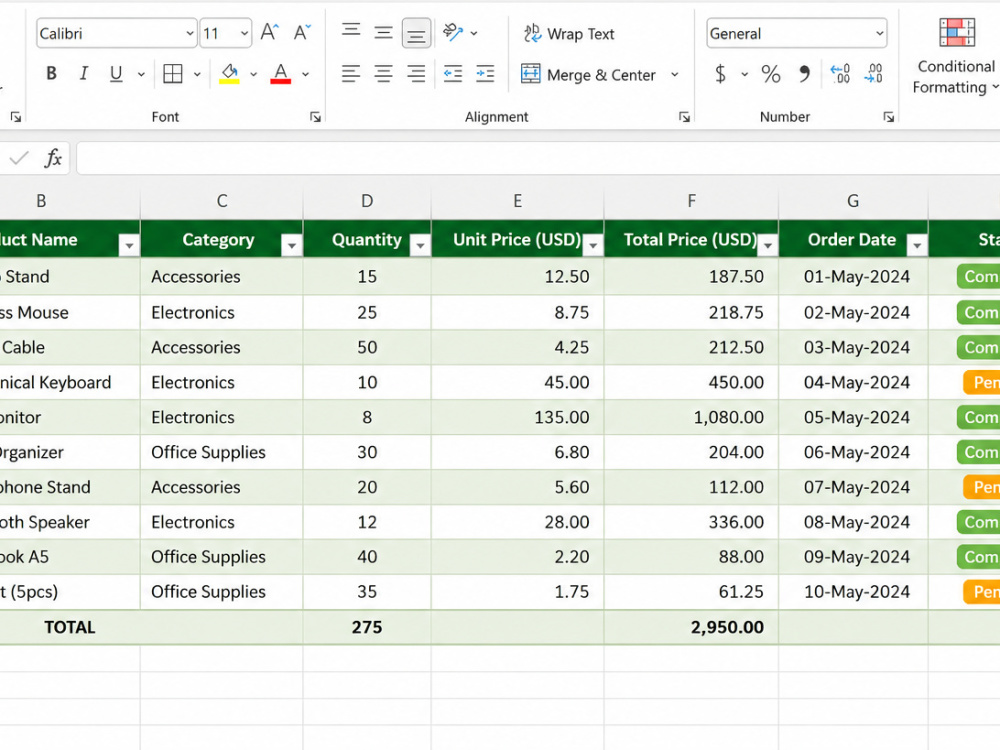Toggle bold formatting
Screen dimensions: 1000x750
tap(52, 74)
